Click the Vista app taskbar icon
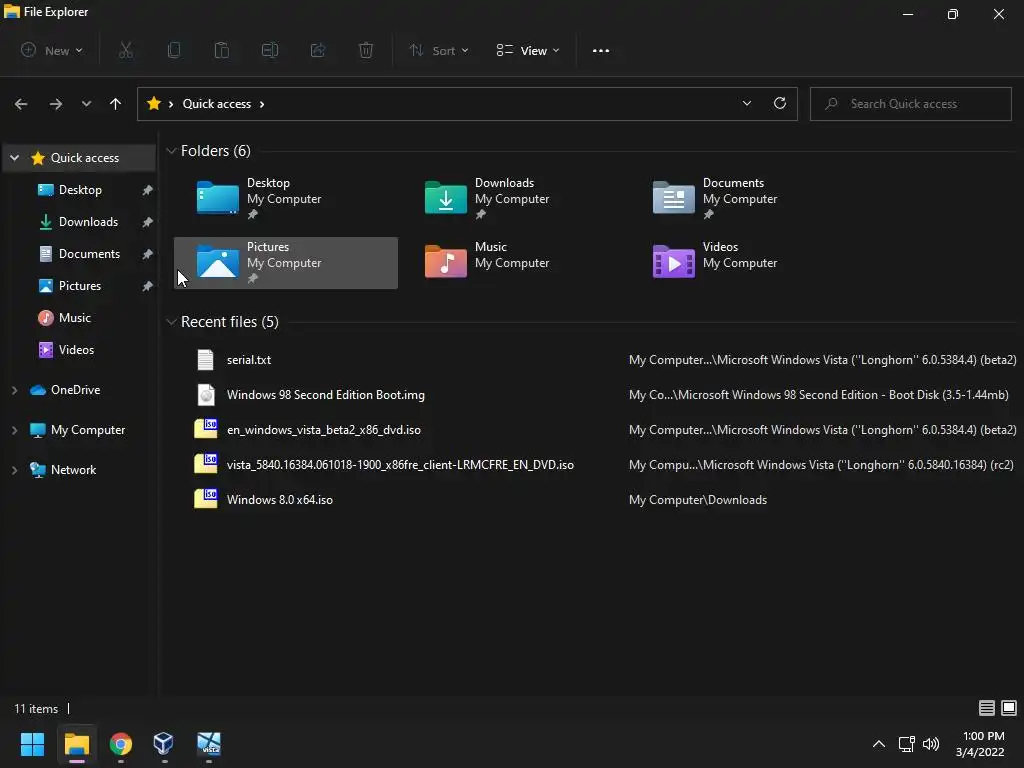Image resolution: width=1024 pixels, height=768 pixels. [209, 744]
